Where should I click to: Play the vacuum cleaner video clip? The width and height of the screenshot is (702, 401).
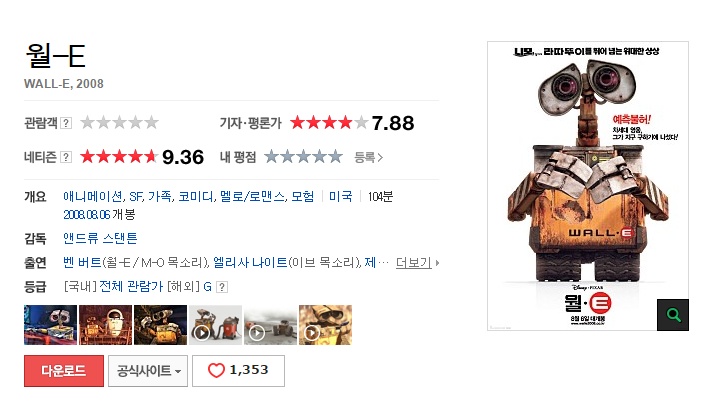(x=215, y=325)
